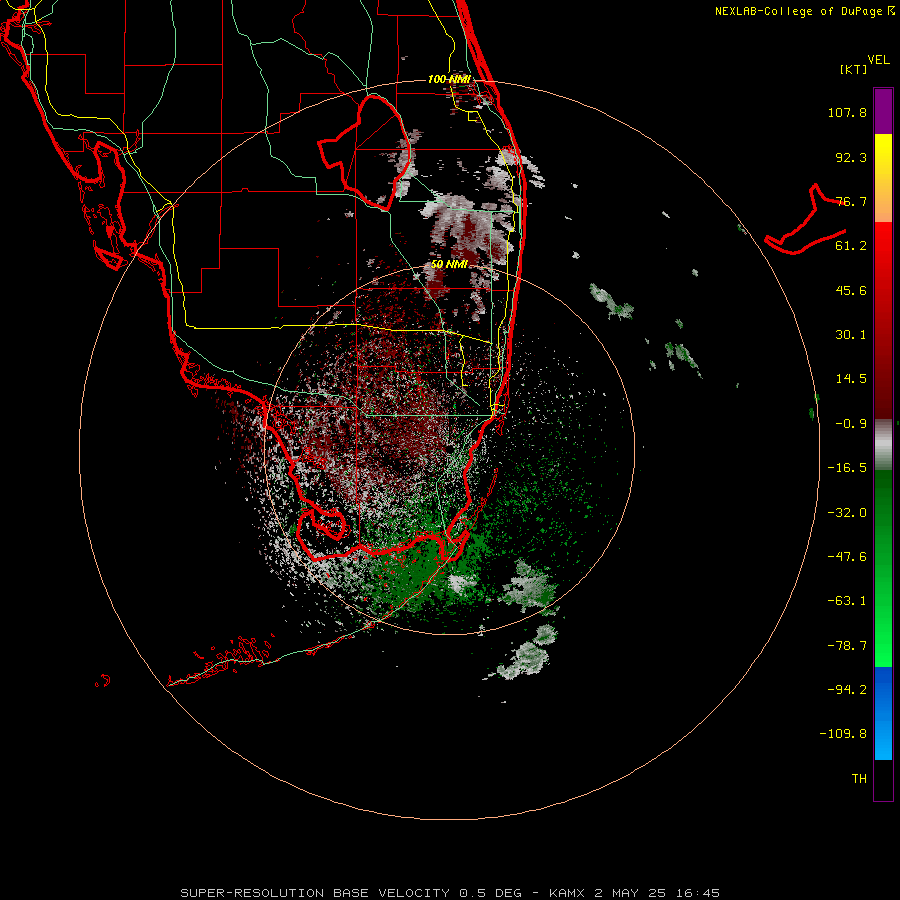This screenshot has height=900, width=900.
Task: Click the 2 MAY 25 16:45 timestamp
Action: 657,893
